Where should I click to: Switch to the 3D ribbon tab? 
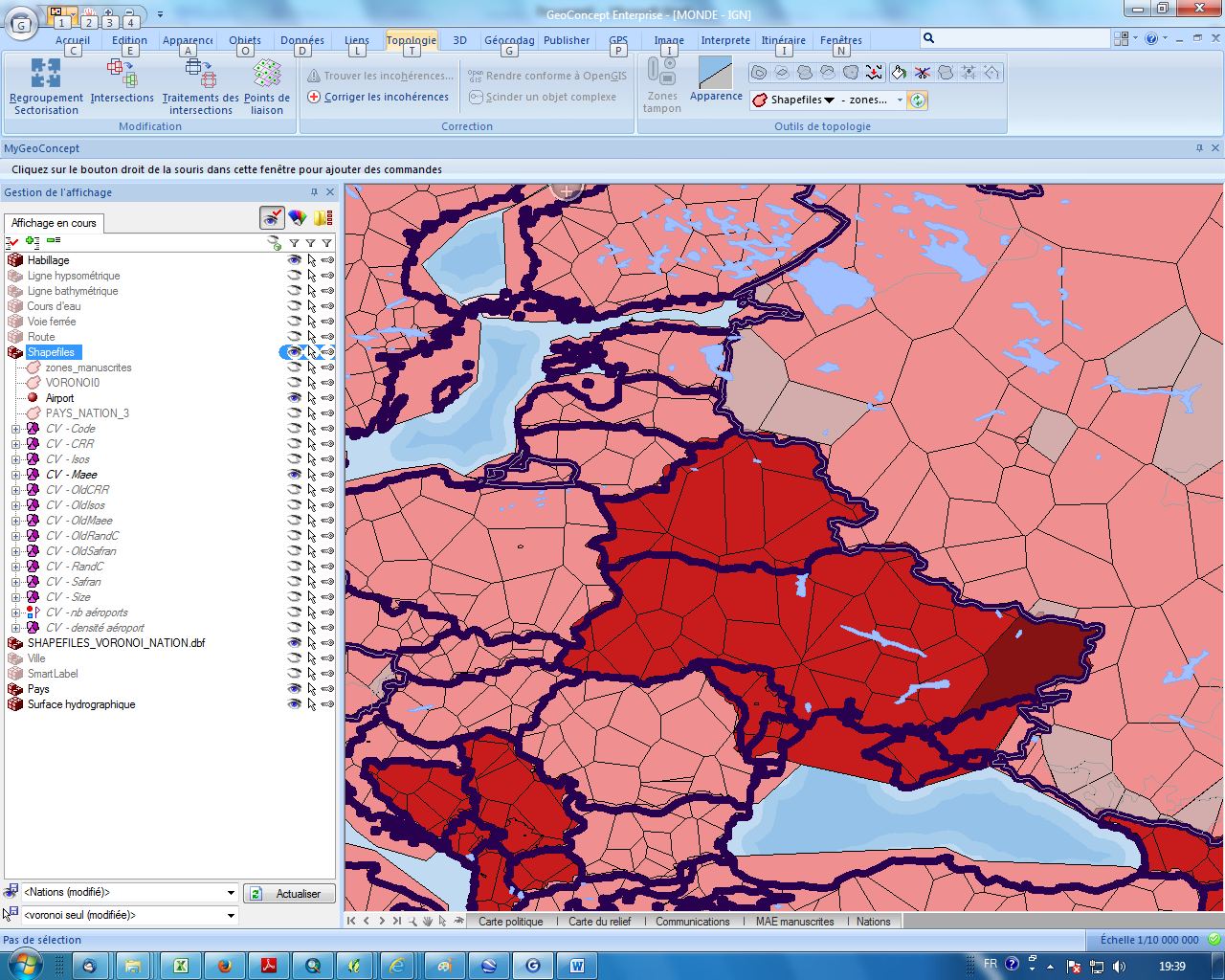(460, 40)
